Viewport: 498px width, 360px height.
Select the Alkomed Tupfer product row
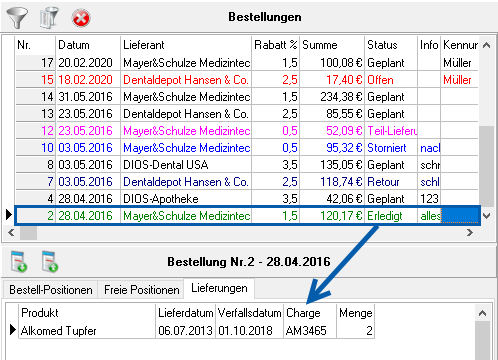[x=197, y=331]
